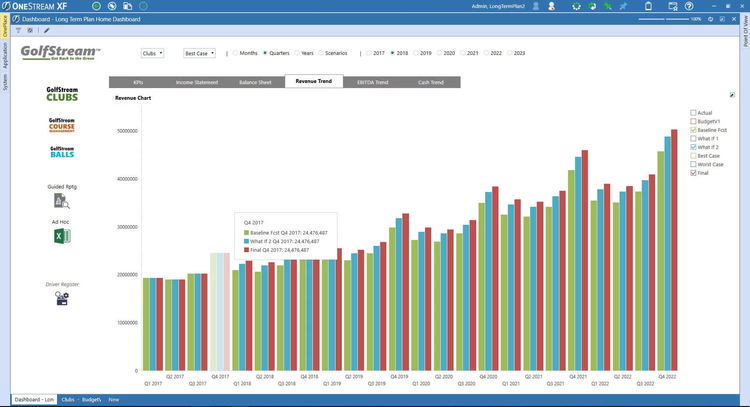750x407 pixels.
Task: Adjust the dashboard zoom slider
Action: tap(664, 19)
